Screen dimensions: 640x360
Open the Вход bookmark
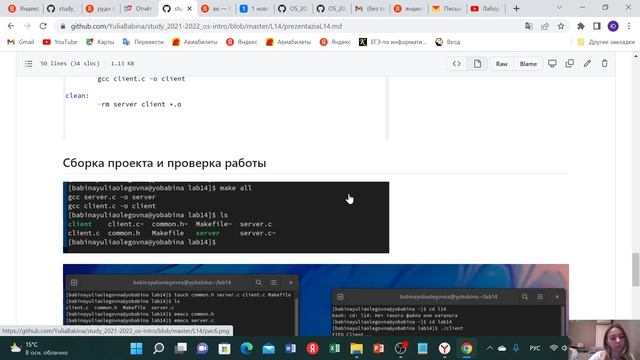click(x=448, y=42)
